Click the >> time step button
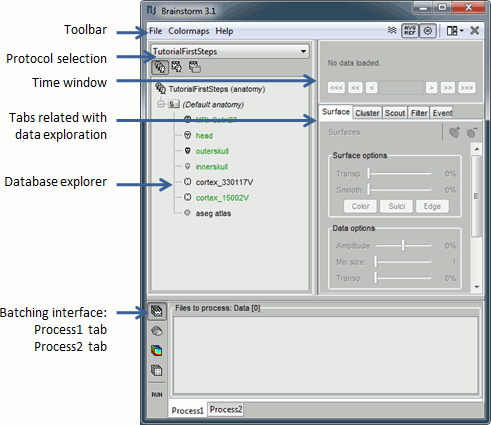 pyautogui.click(x=447, y=88)
